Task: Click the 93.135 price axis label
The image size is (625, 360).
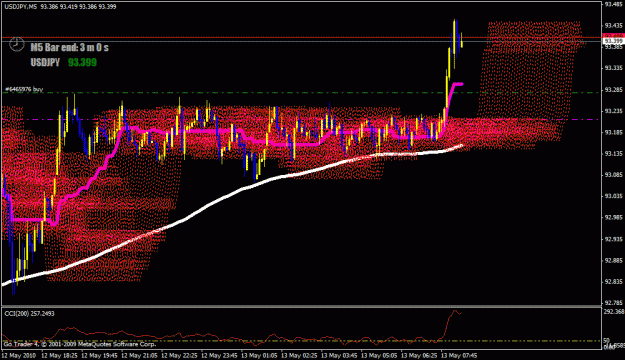Action: click(613, 153)
